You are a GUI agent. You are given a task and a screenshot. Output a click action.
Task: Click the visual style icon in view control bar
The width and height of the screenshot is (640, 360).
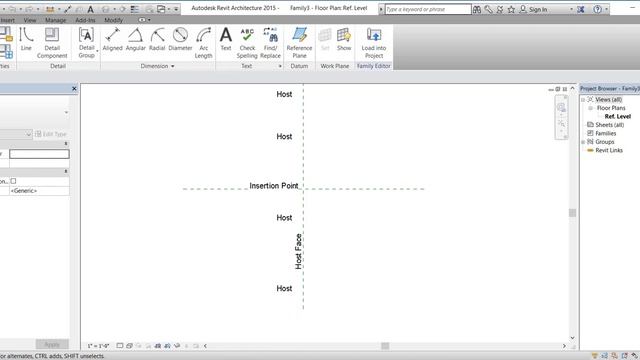(129, 346)
